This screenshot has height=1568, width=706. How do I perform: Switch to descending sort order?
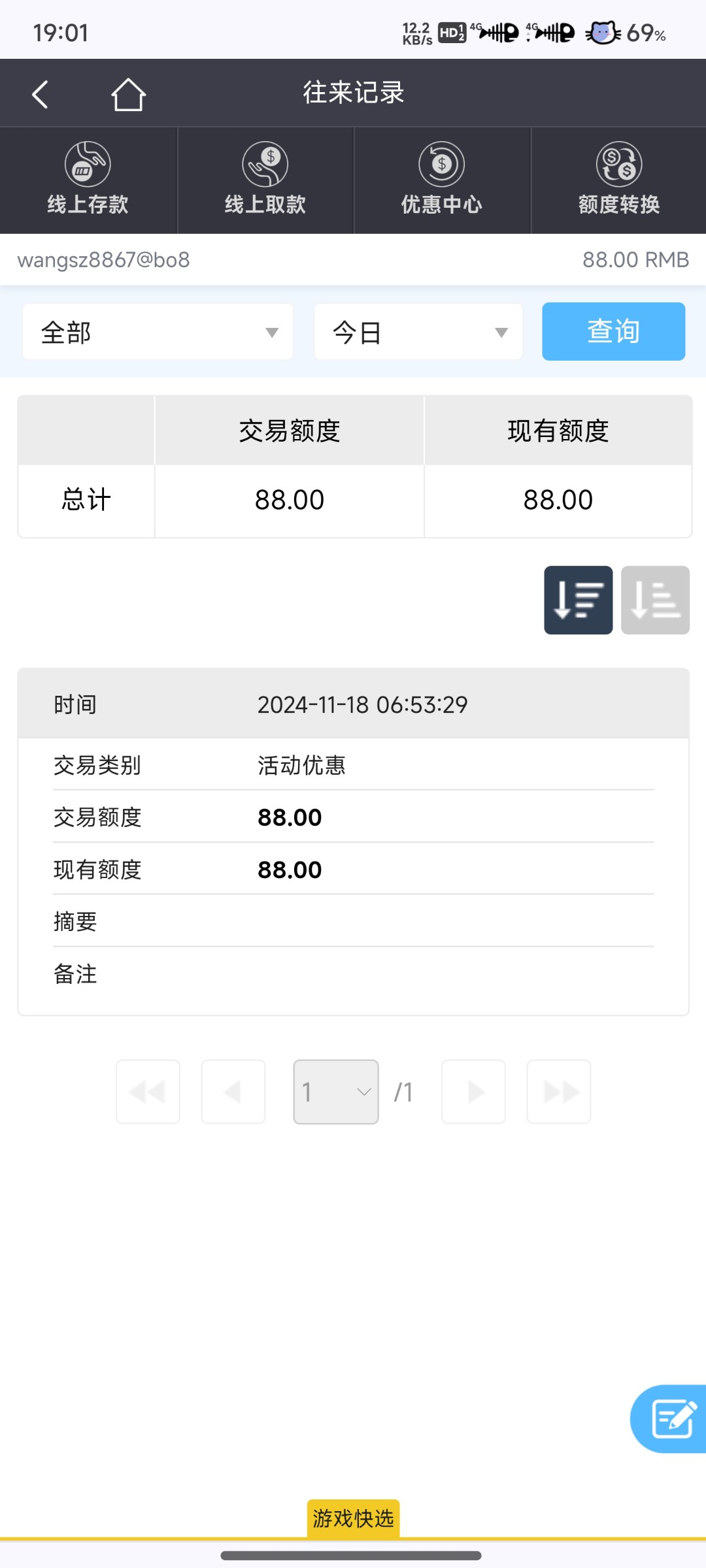(578, 600)
